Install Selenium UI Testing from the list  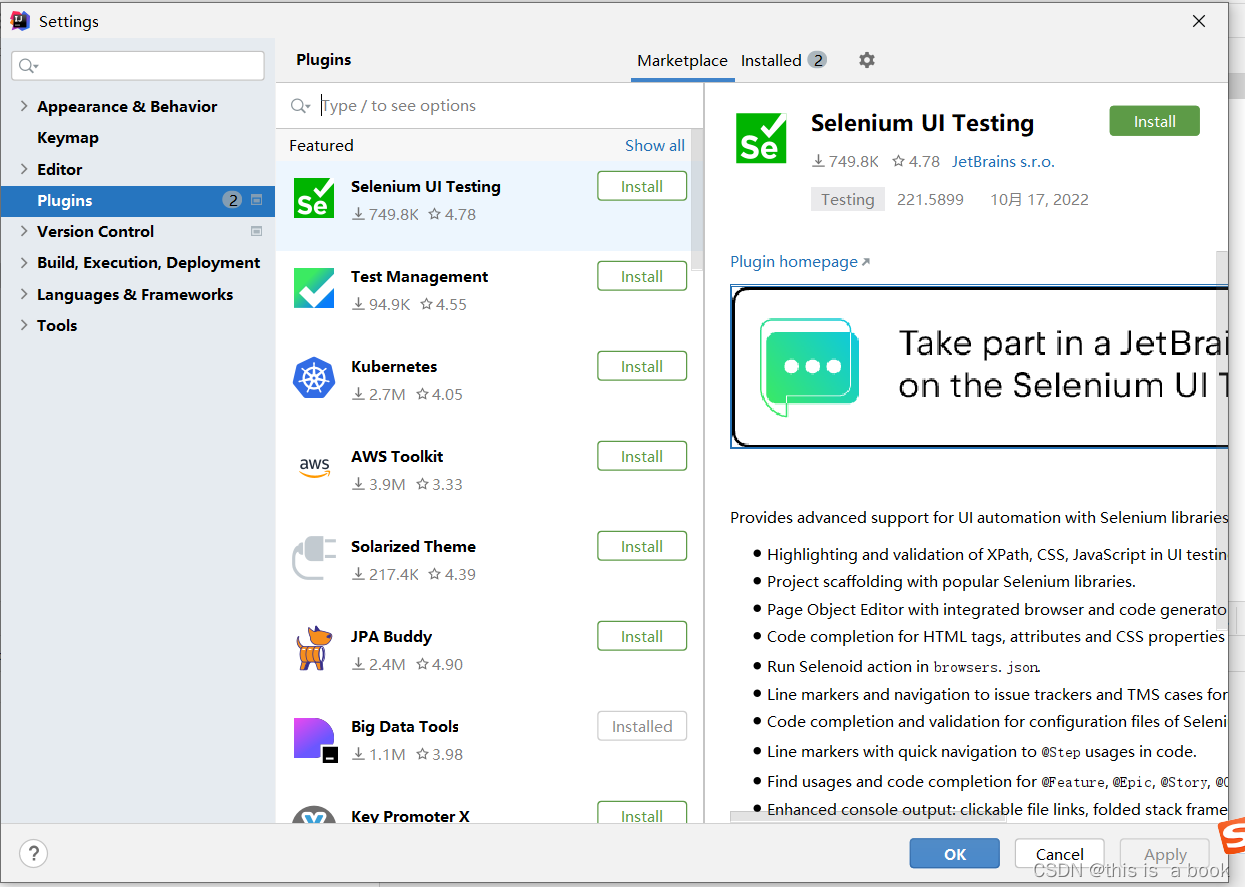[642, 187]
